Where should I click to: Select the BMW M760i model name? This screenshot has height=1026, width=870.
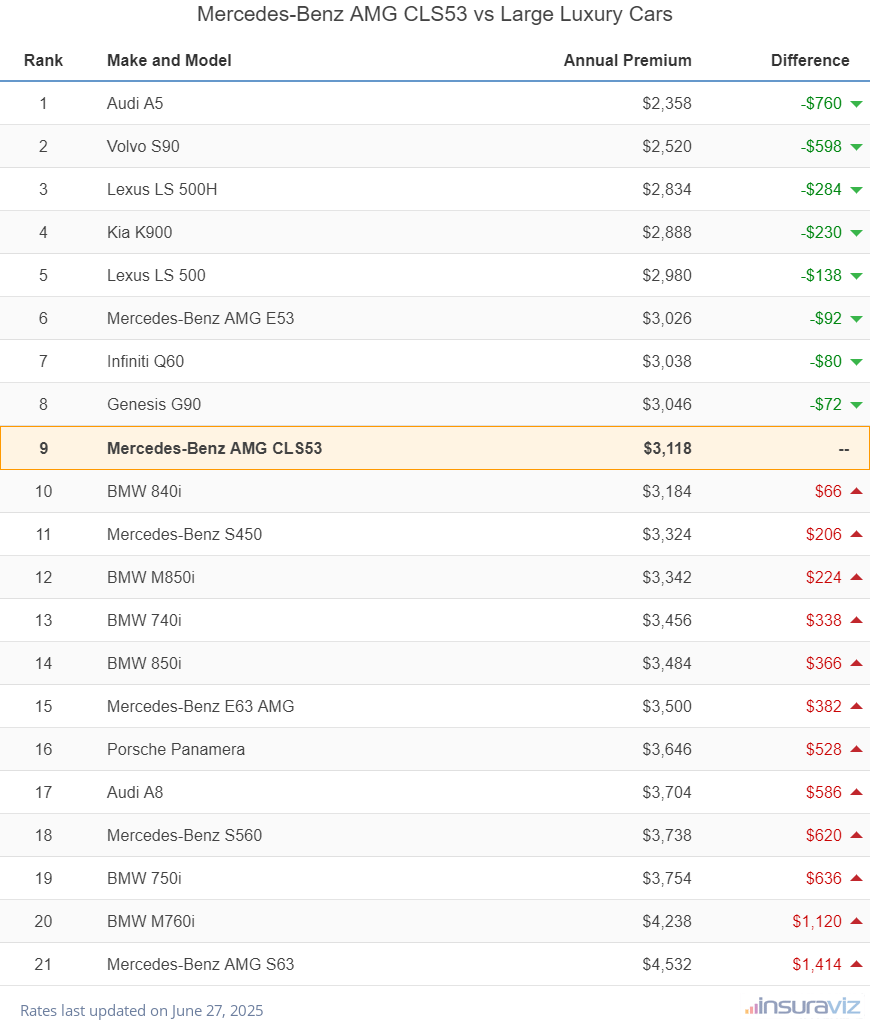[150, 921]
